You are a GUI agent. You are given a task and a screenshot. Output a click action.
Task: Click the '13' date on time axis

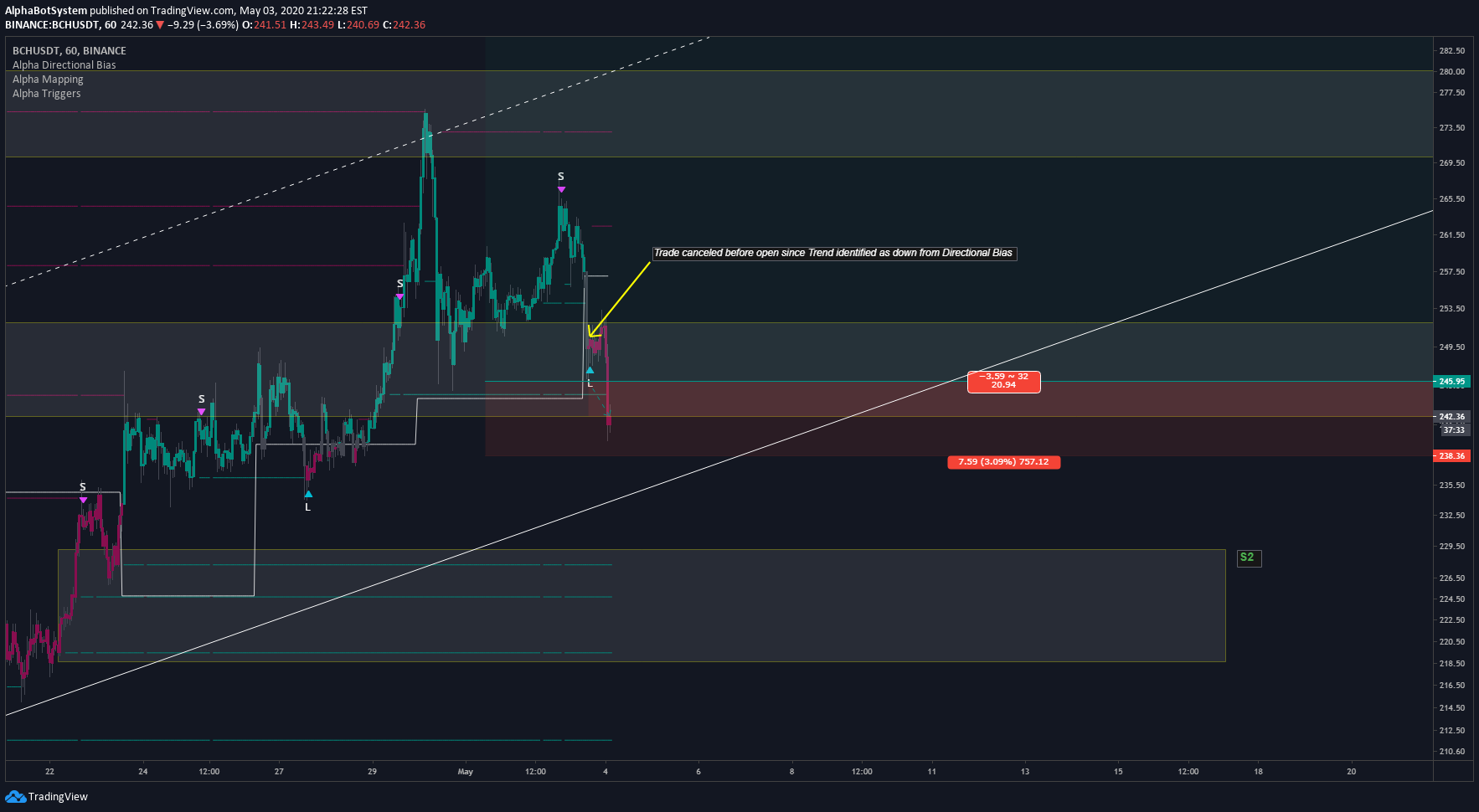[x=1025, y=772]
